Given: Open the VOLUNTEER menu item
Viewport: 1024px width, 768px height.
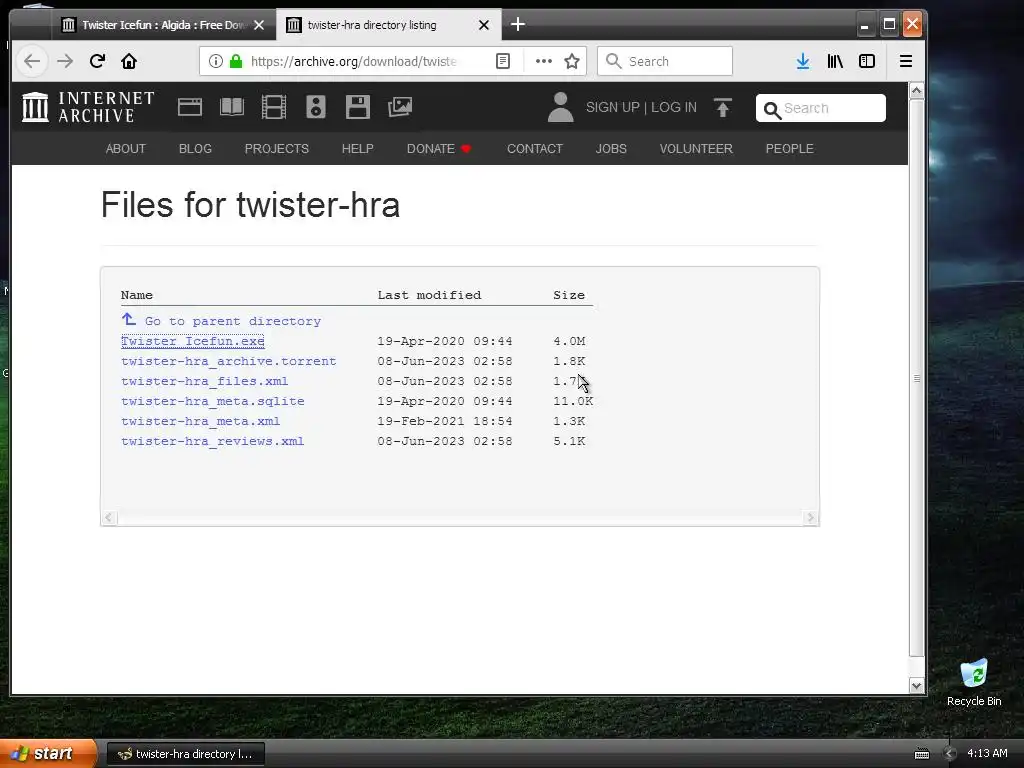Looking at the screenshot, I should 696,149.
